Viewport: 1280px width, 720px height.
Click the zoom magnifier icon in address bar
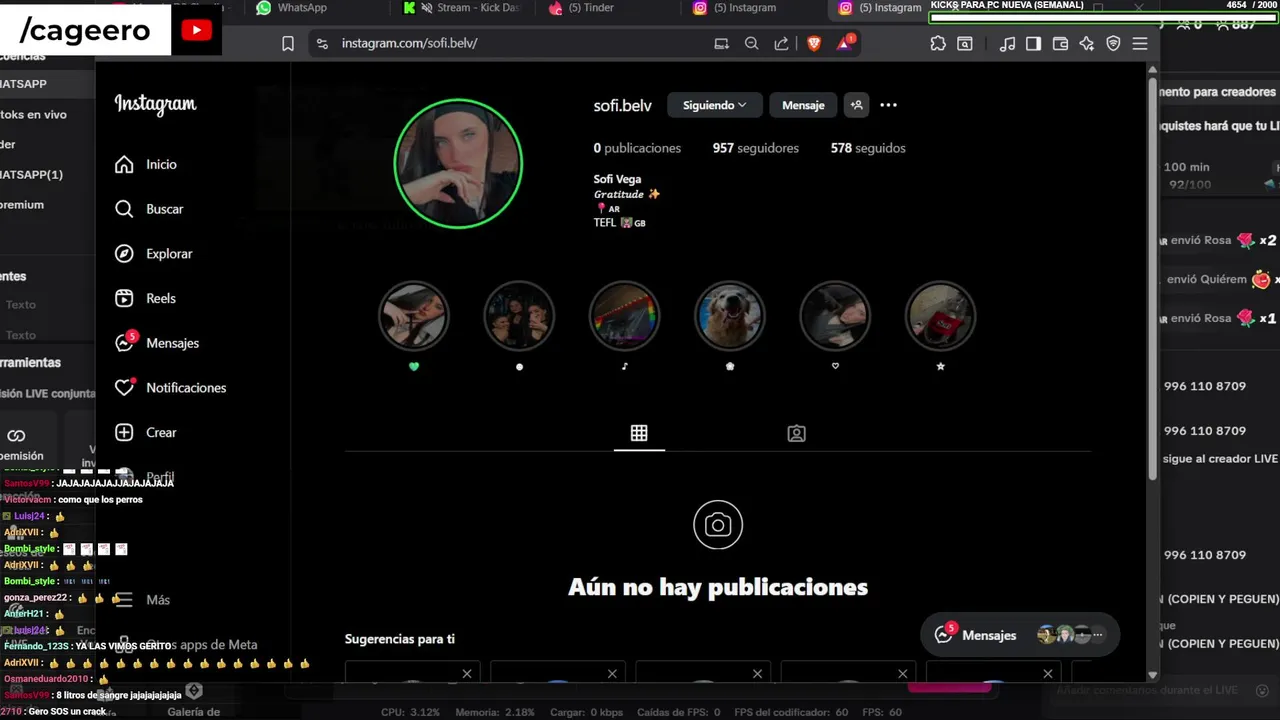coord(752,44)
